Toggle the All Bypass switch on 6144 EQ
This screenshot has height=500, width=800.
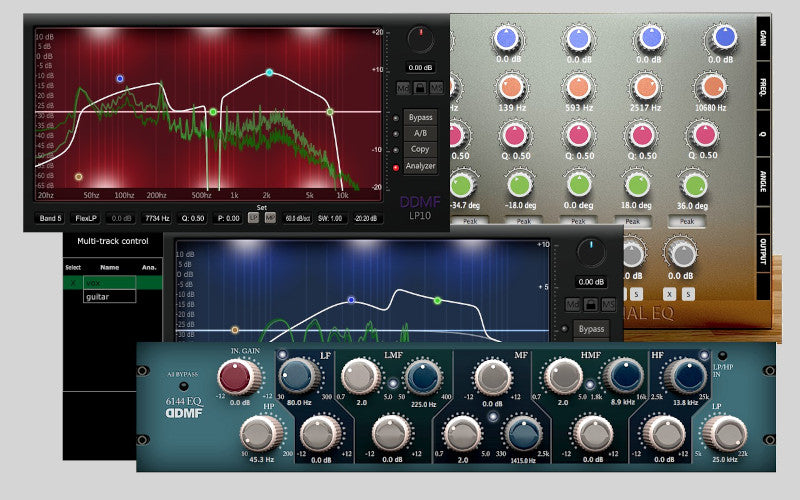point(183,386)
